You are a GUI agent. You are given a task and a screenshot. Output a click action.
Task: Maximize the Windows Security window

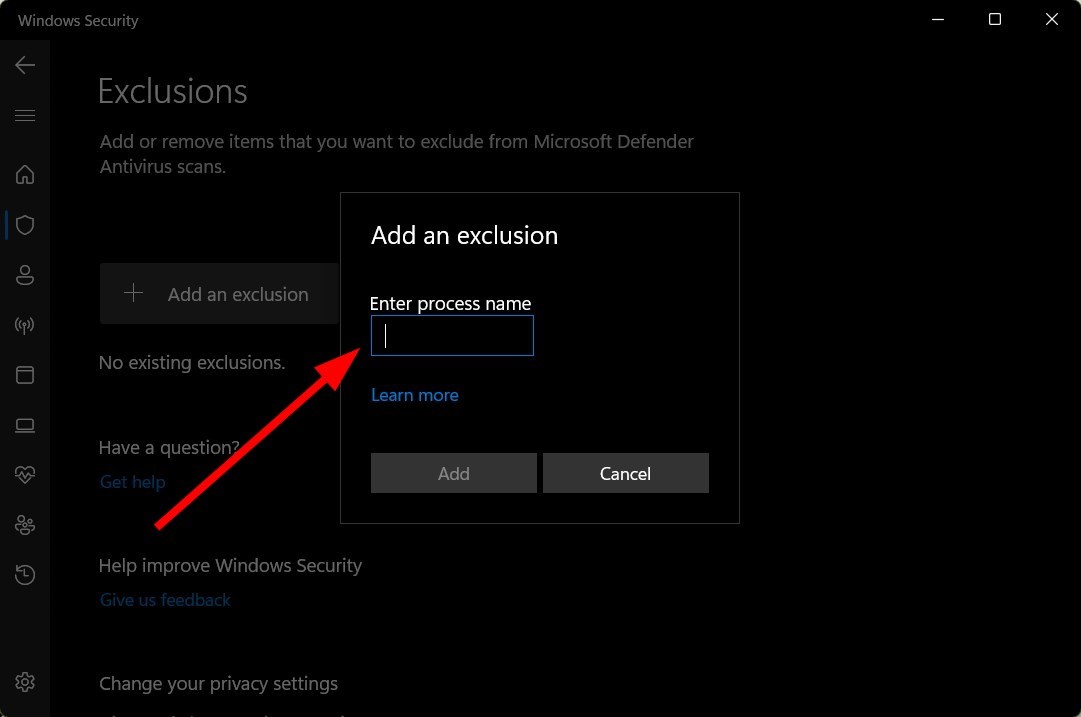pyautogui.click(x=995, y=19)
